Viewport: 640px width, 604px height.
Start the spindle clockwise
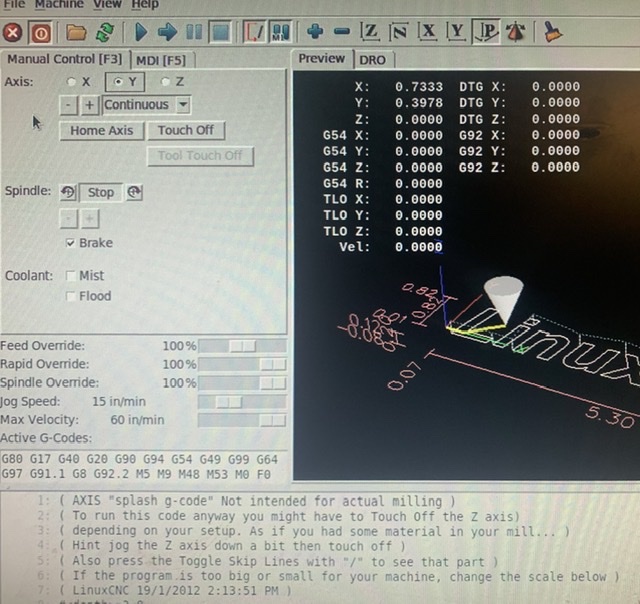coord(134,192)
